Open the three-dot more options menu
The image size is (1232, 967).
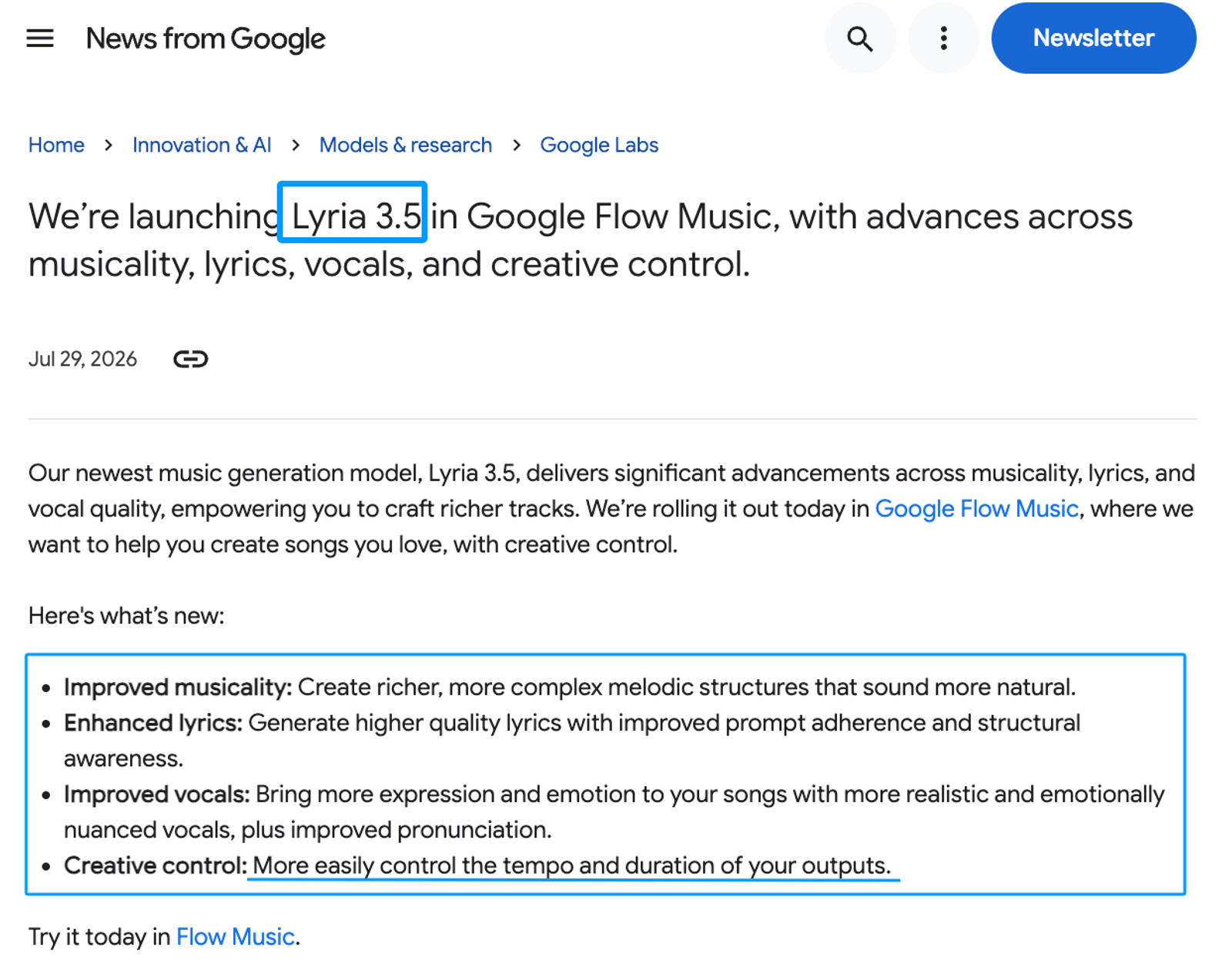click(x=943, y=38)
